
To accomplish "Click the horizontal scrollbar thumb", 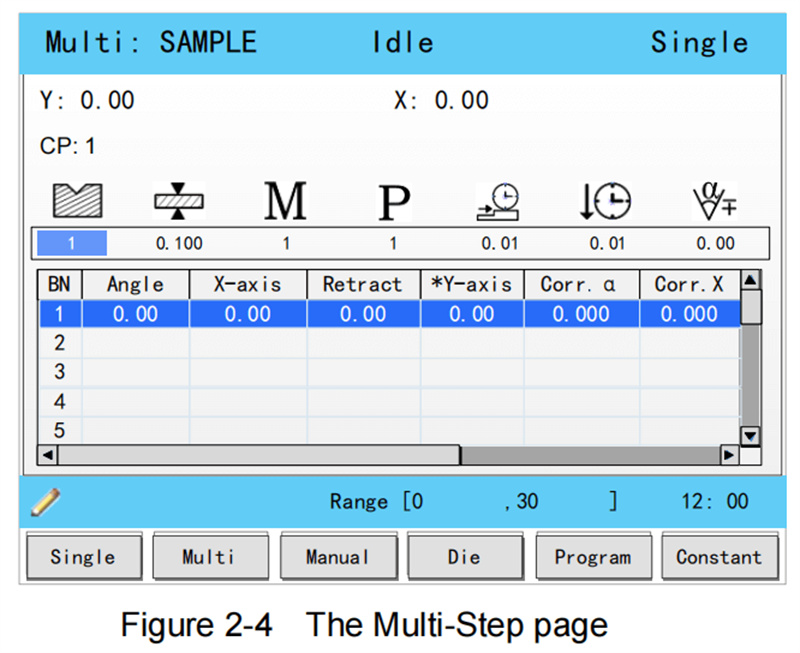I will point(259,455).
